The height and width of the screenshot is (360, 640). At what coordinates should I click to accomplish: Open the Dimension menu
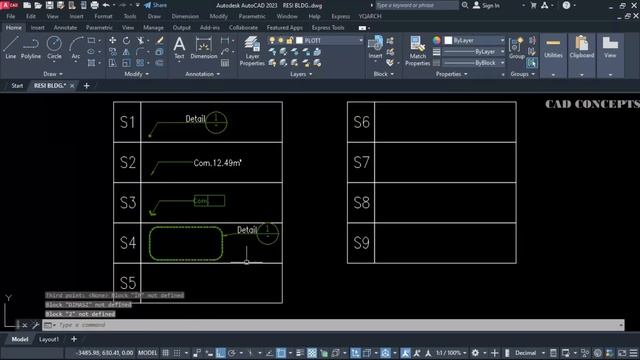185,16
